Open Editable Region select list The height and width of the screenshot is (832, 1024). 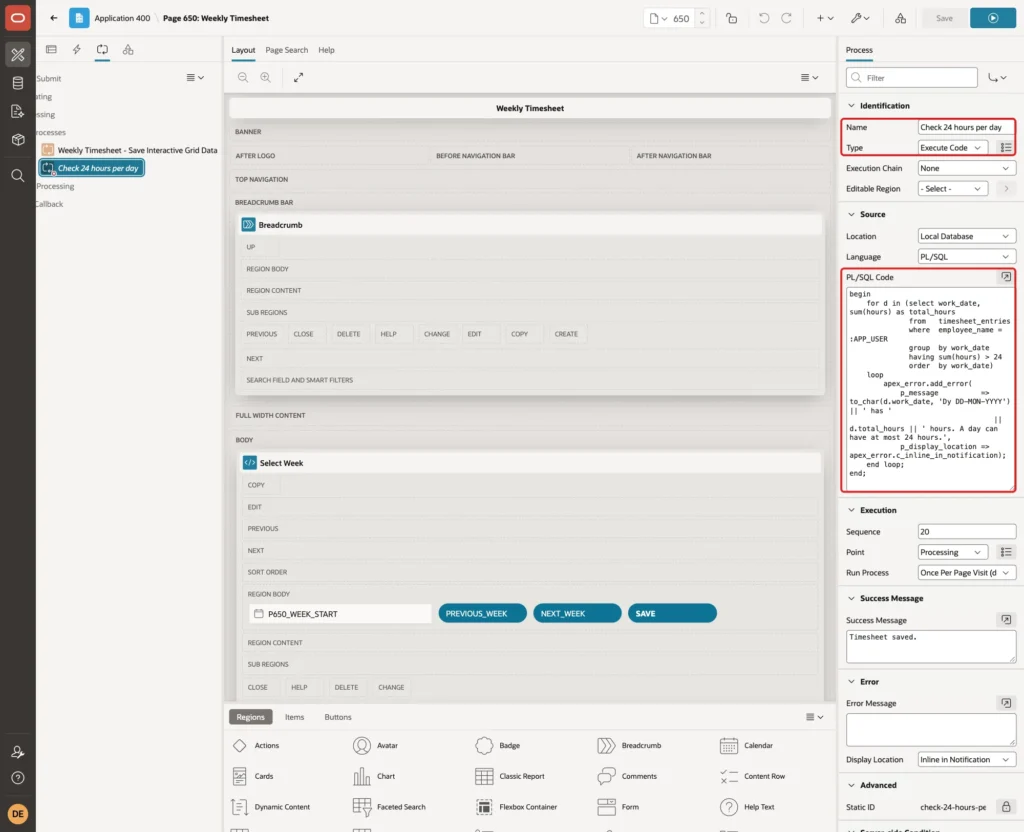coord(952,189)
